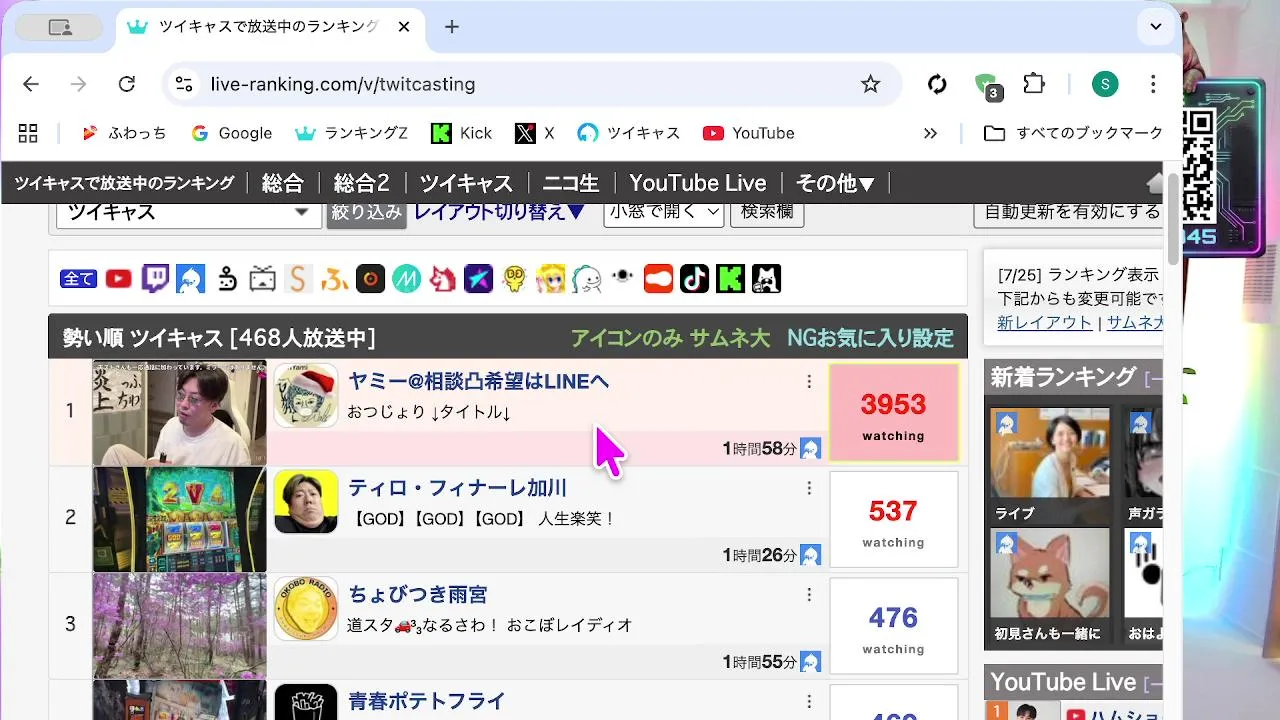This screenshot has height=720, width=1280.
Task: Select the joystick platform filter icon next to TwitCasting
Action: 227,279
